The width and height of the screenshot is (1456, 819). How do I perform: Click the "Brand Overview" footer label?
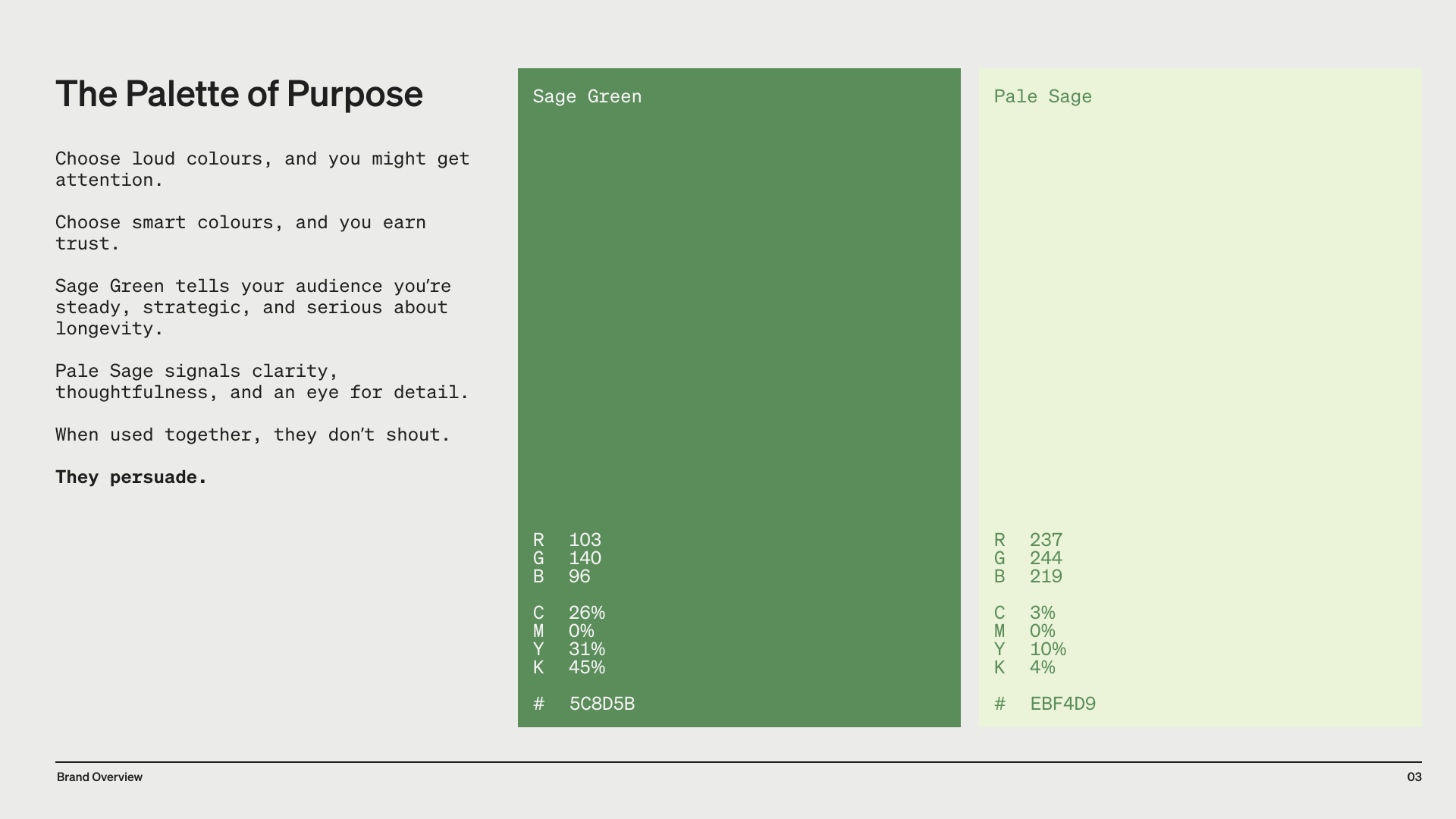tap(99, 777)
